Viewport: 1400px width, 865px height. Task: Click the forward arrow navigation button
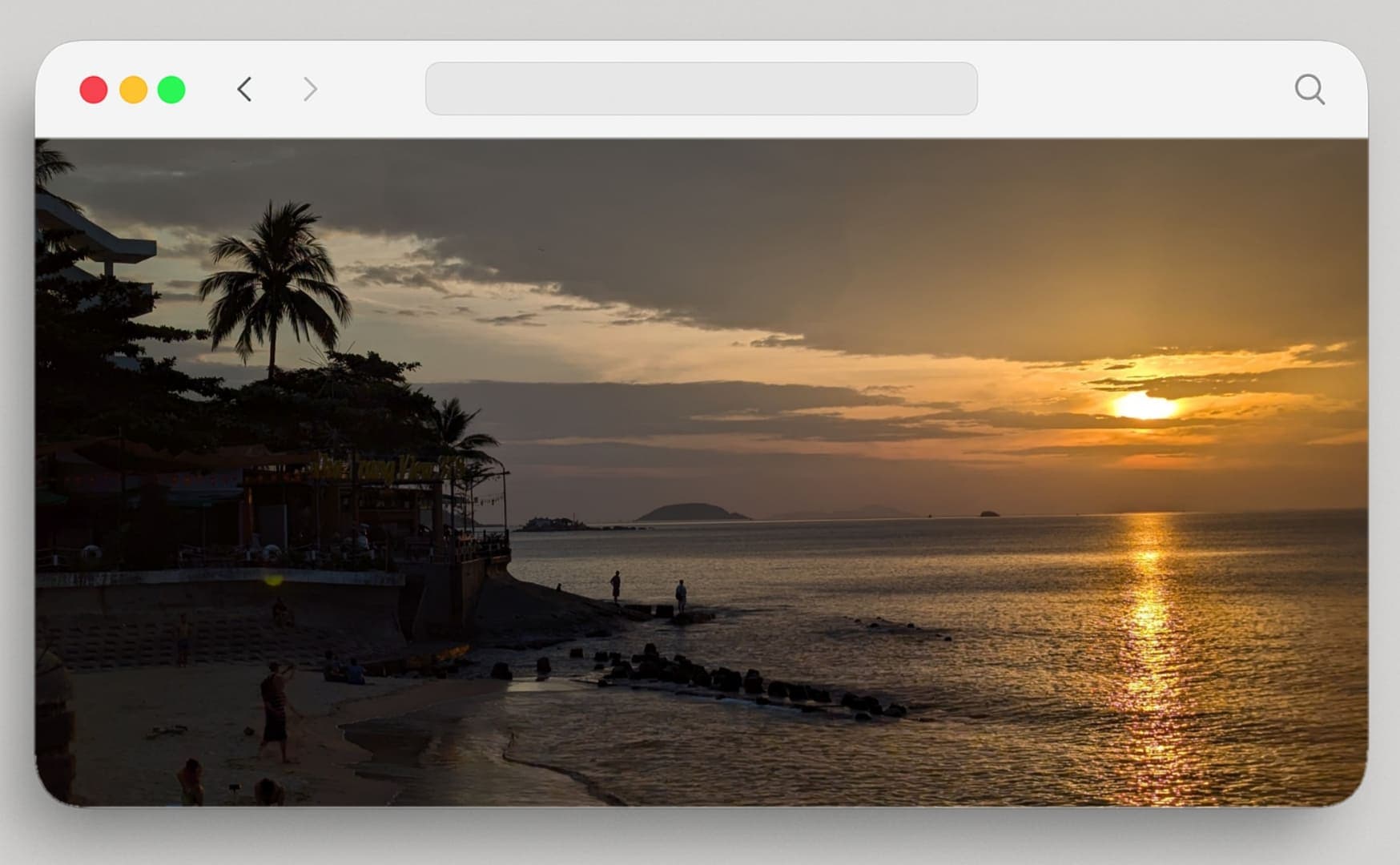click(310, 89)
